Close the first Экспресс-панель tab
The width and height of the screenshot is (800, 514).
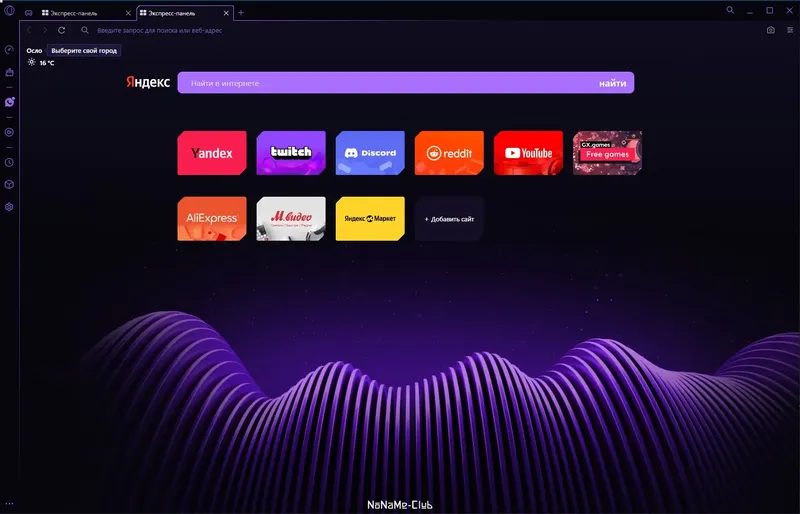[128, 13]
